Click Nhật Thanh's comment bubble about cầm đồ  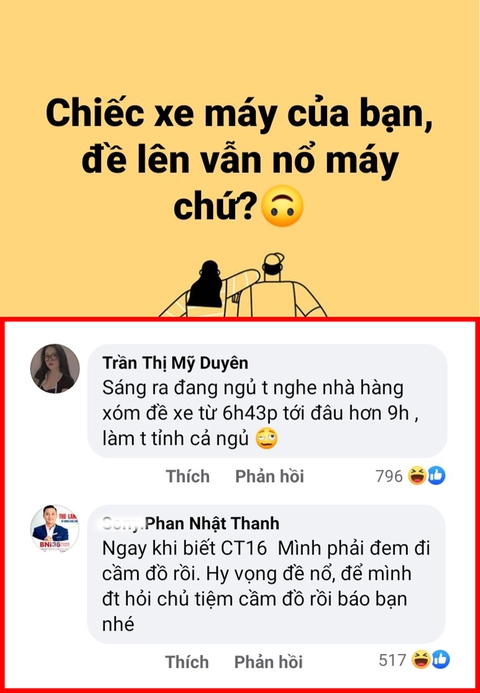[x=267, y=574]
